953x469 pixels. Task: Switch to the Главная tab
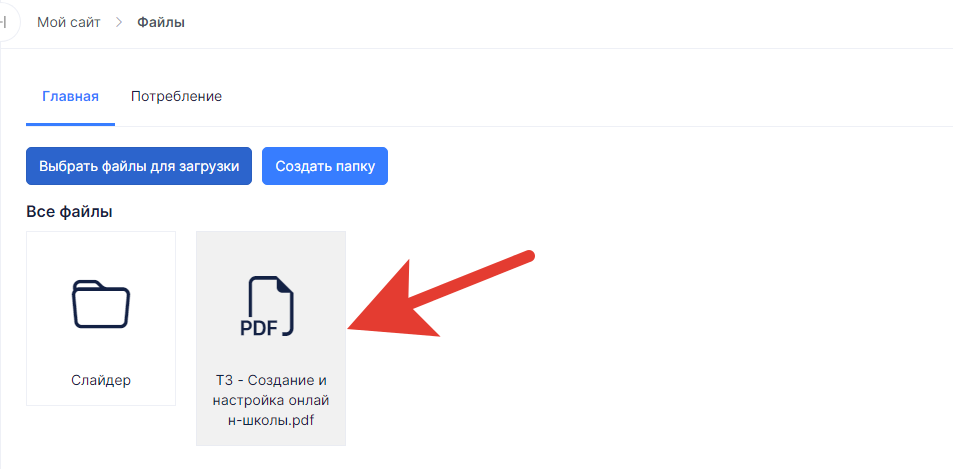(71, 97)
